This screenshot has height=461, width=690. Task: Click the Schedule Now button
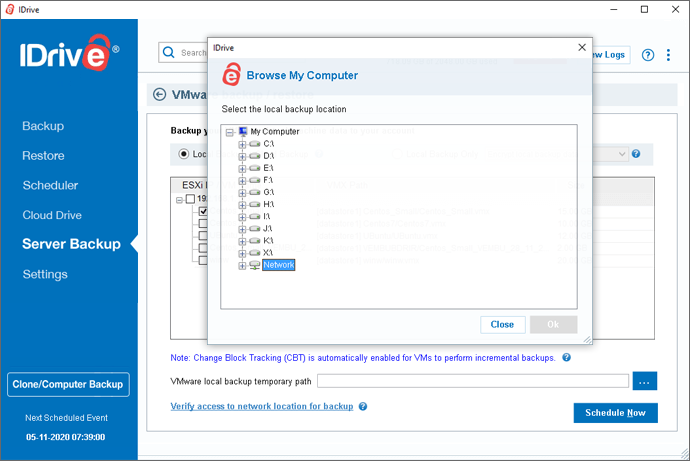[615, 413]
